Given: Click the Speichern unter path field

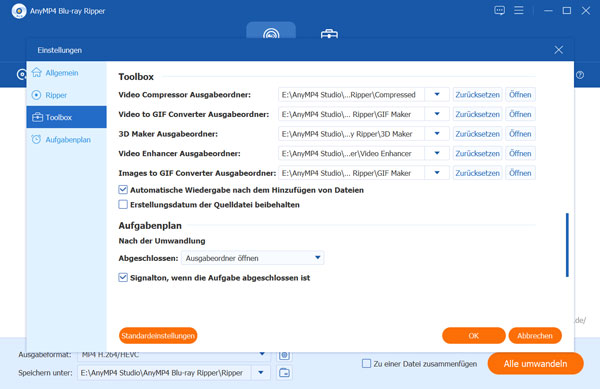Looking at the screenshot, I should [x=165, y=373].
